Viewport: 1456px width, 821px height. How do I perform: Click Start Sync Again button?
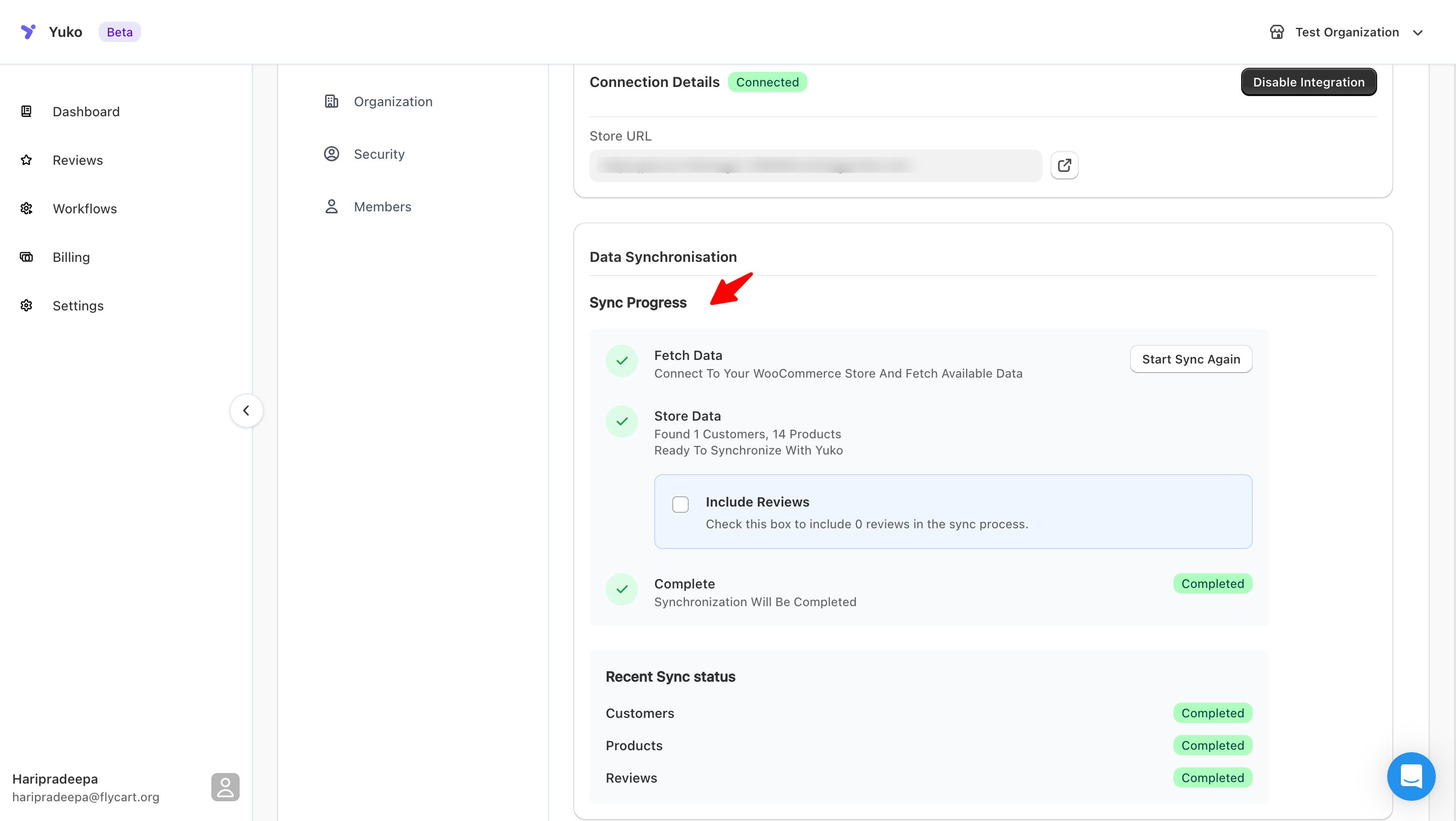click(1191, 359)
